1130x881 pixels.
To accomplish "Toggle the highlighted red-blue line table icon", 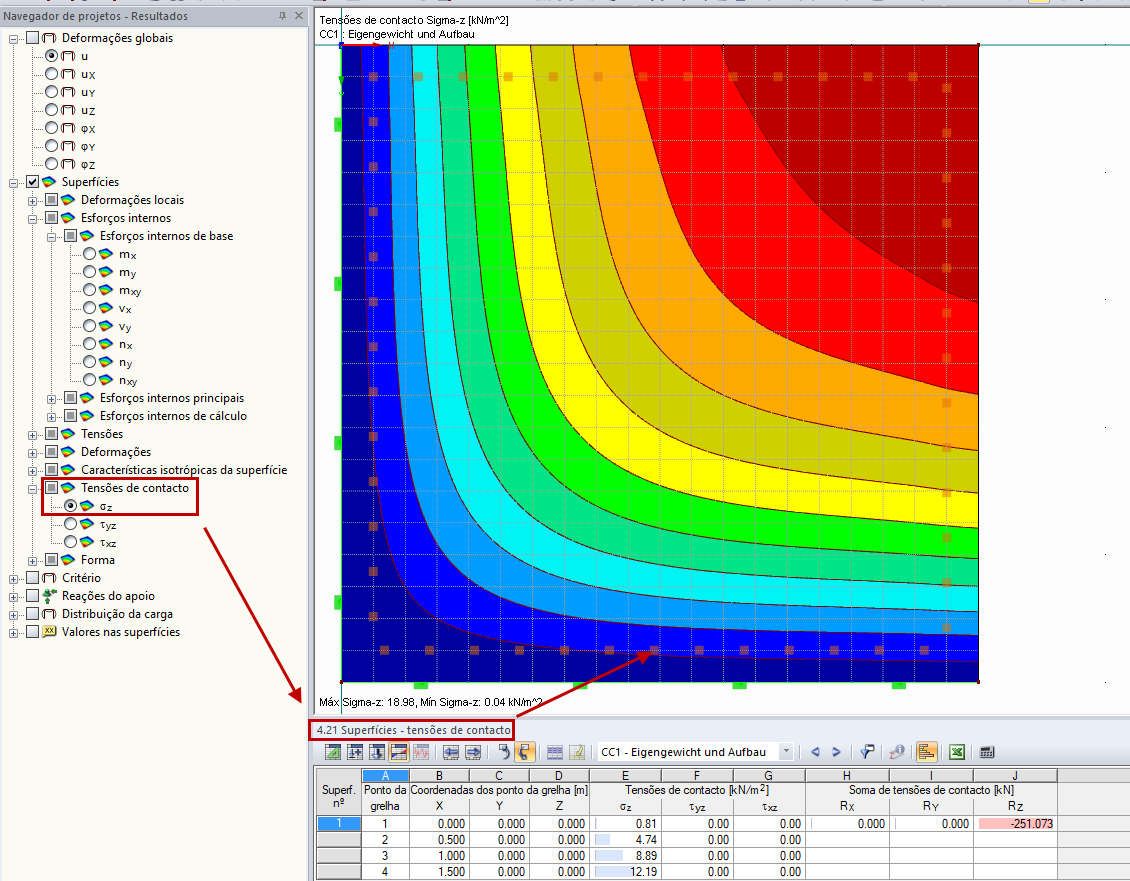I will click(399, 752).
